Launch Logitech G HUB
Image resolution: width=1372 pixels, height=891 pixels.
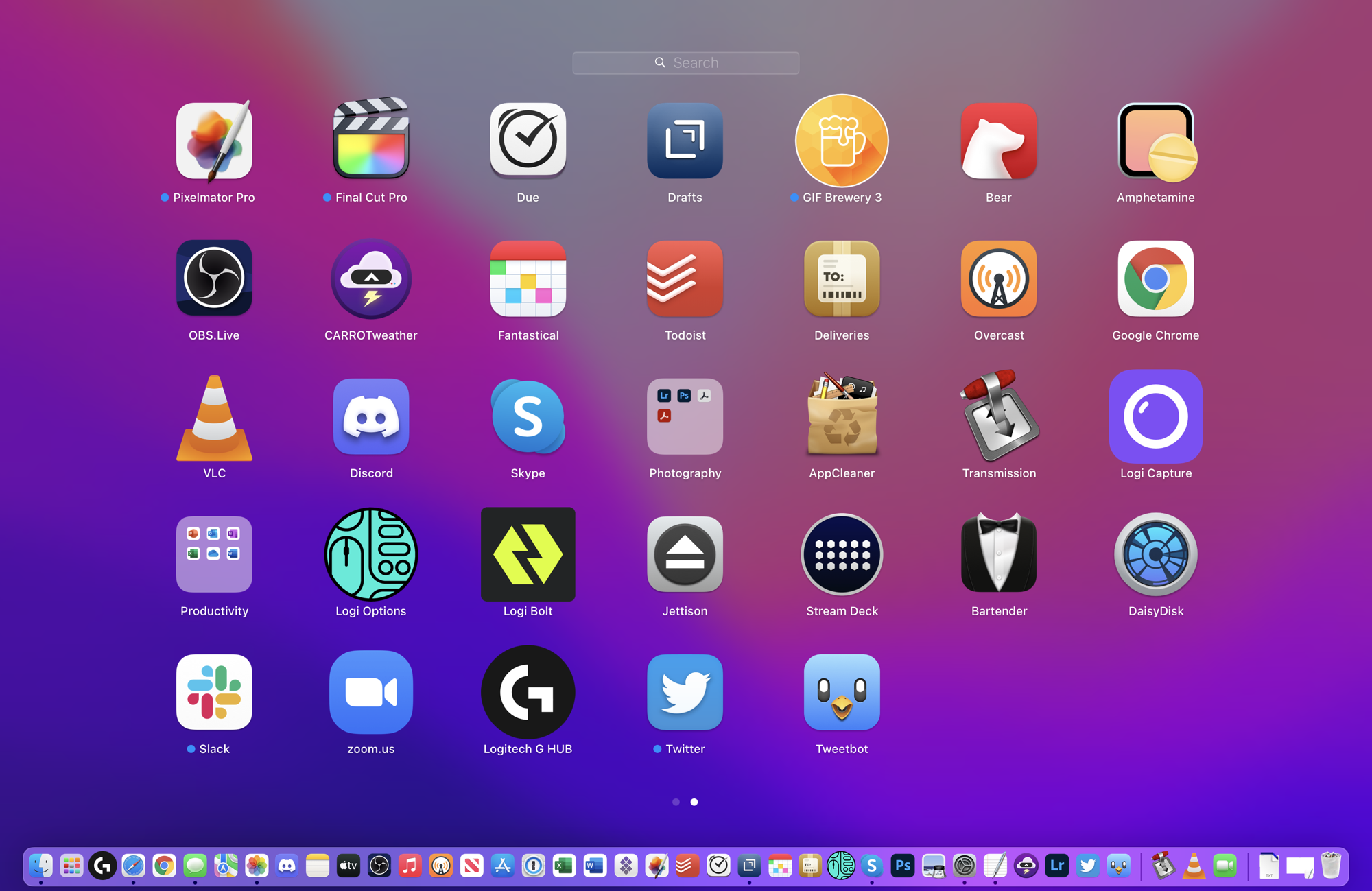pyautogui.click(x=528, y=692)
